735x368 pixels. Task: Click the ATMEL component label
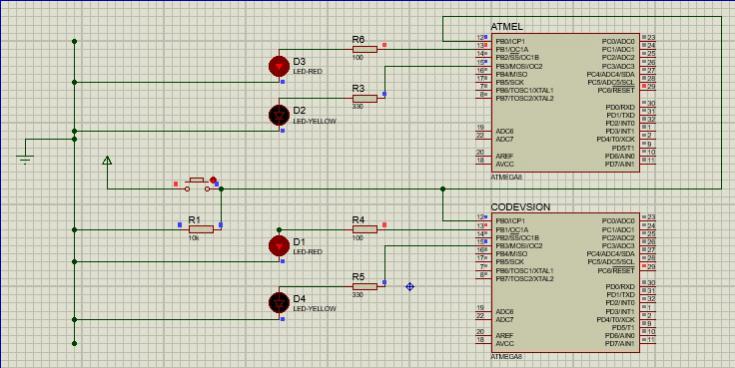506,26
